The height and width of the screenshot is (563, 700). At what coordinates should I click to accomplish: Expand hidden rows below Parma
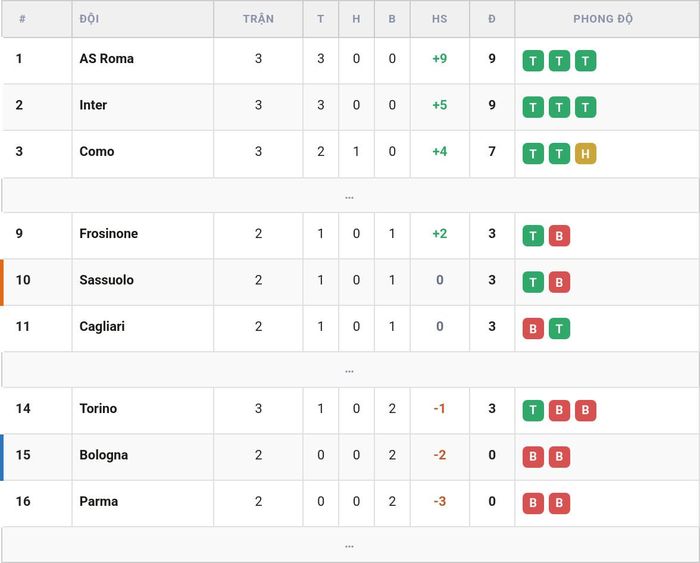coord(350,545)
